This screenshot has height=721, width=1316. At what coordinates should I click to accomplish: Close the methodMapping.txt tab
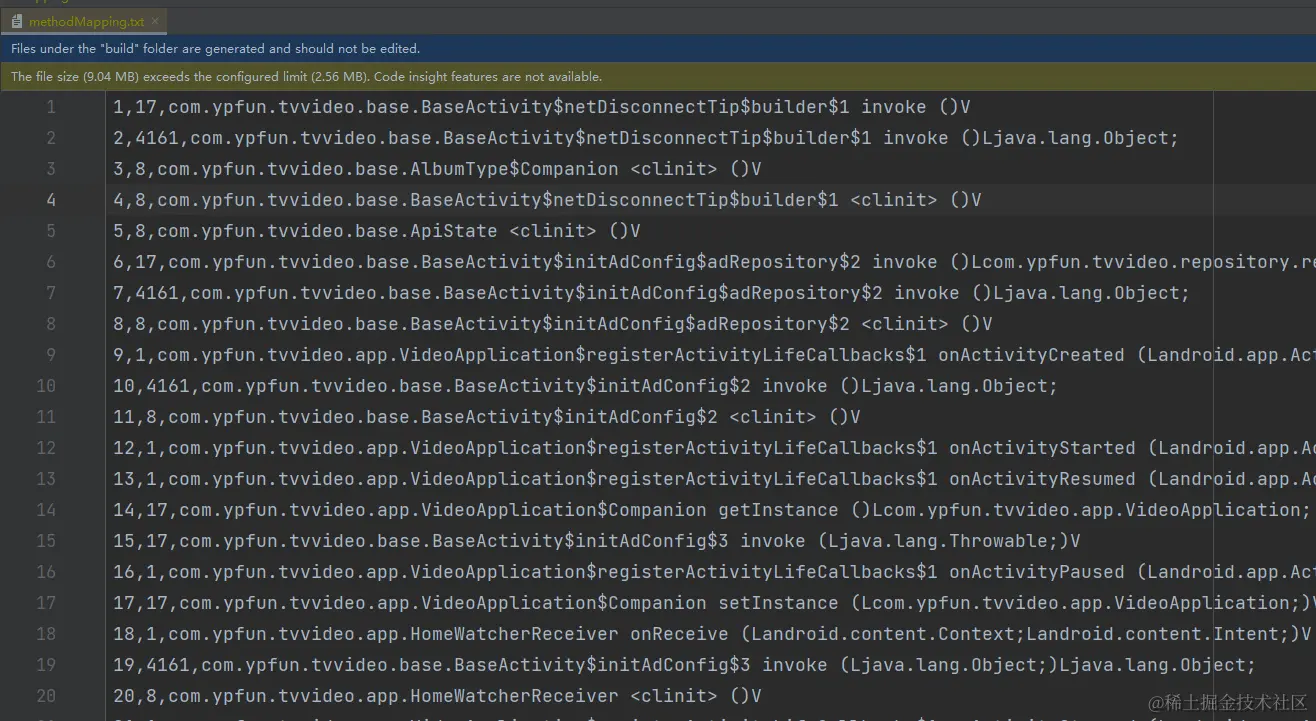(x=156, y=21)
